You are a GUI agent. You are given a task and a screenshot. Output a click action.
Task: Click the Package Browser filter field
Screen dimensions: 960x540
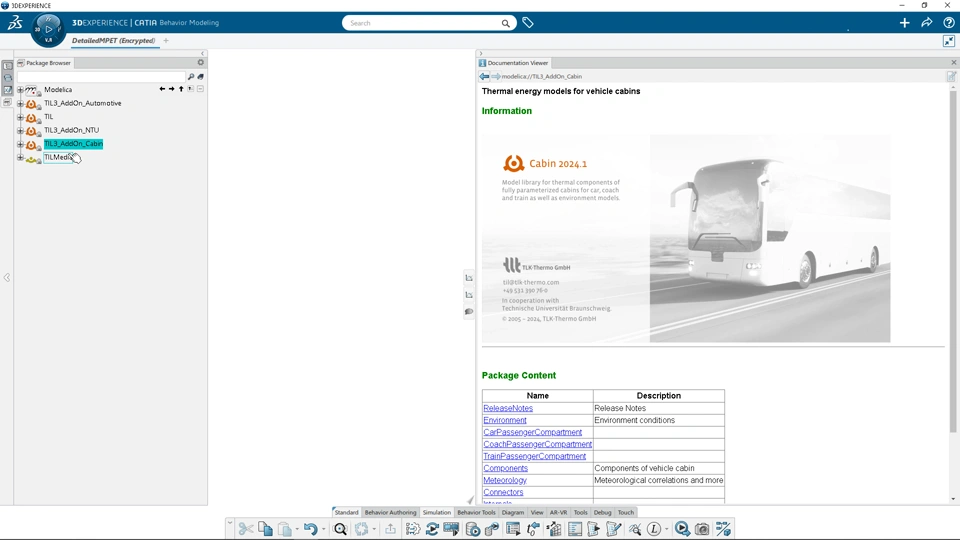(102, 77)
